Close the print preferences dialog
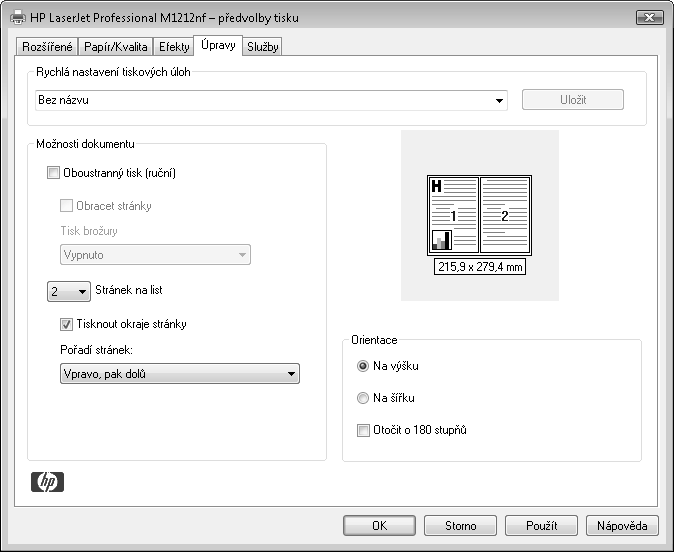This screenshot has height=552, width=674. [649, 18]
